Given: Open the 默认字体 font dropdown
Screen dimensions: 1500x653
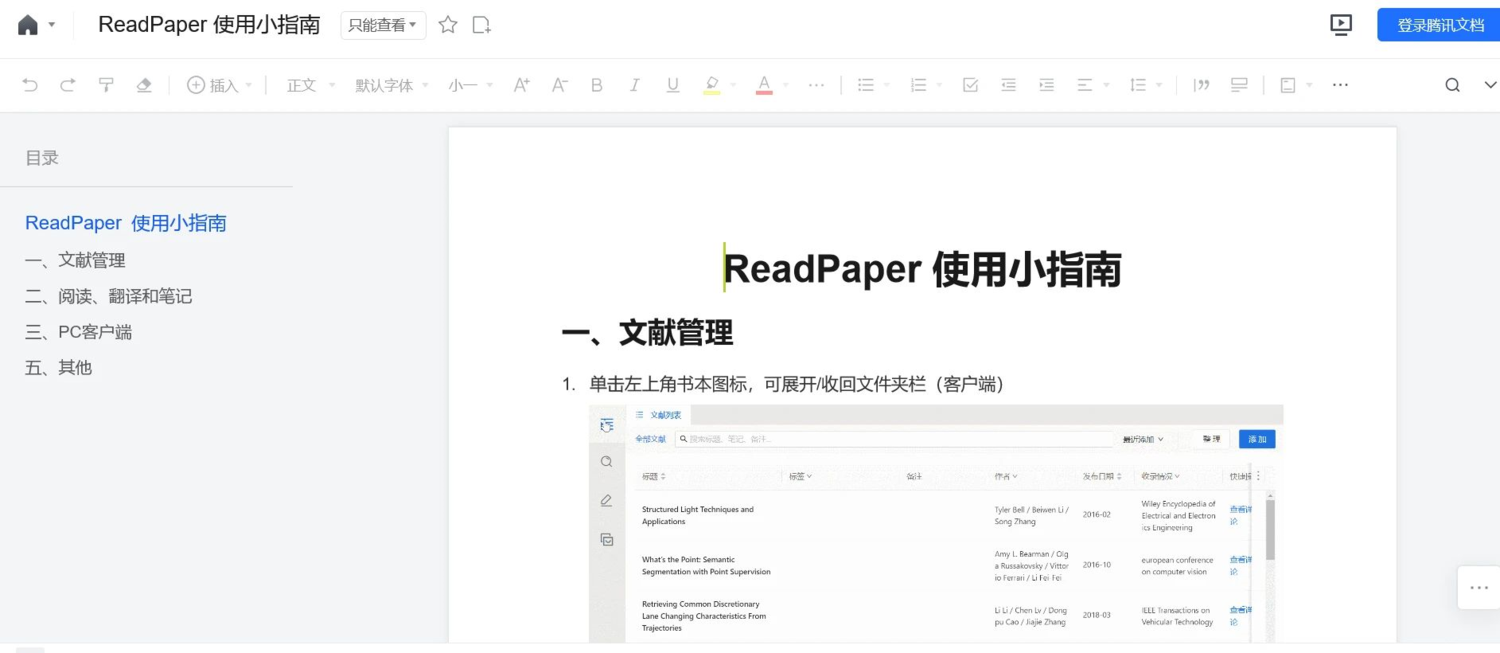Looking at the screenshot, I should [392, 85].
